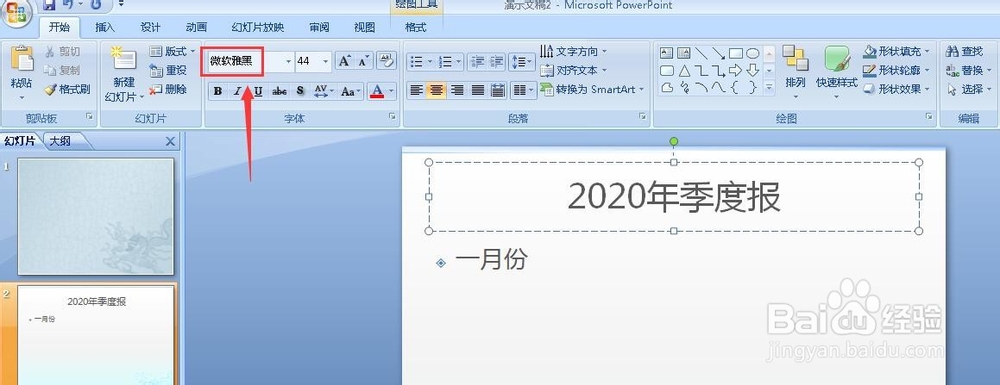Viewport: 1000px width, 385px height.
Task: Switch to the 幻灯片放映 ribbon tab
Action: coord(258,27)
